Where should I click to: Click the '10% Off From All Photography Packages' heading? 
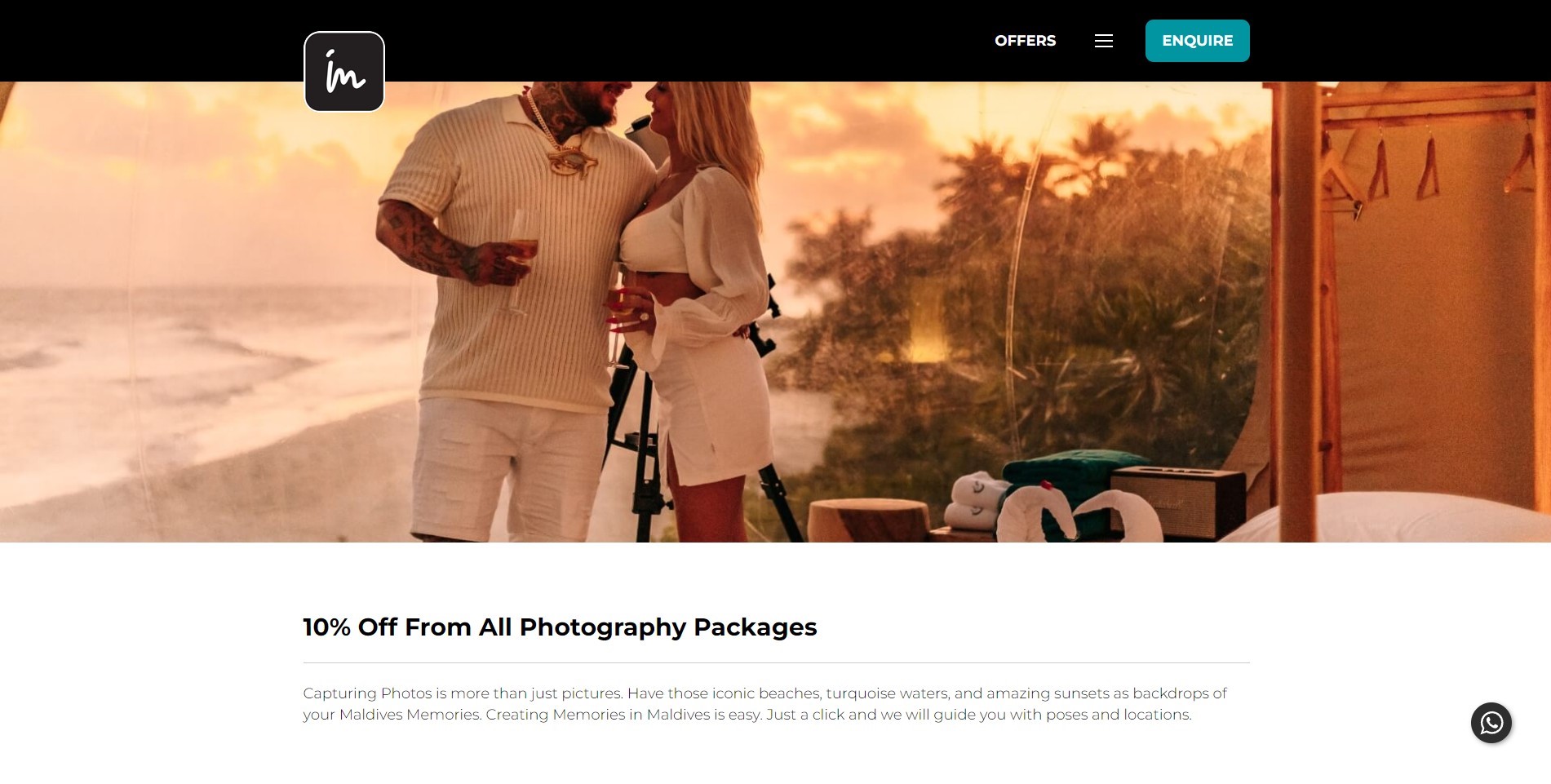click(x=560, y=627)
